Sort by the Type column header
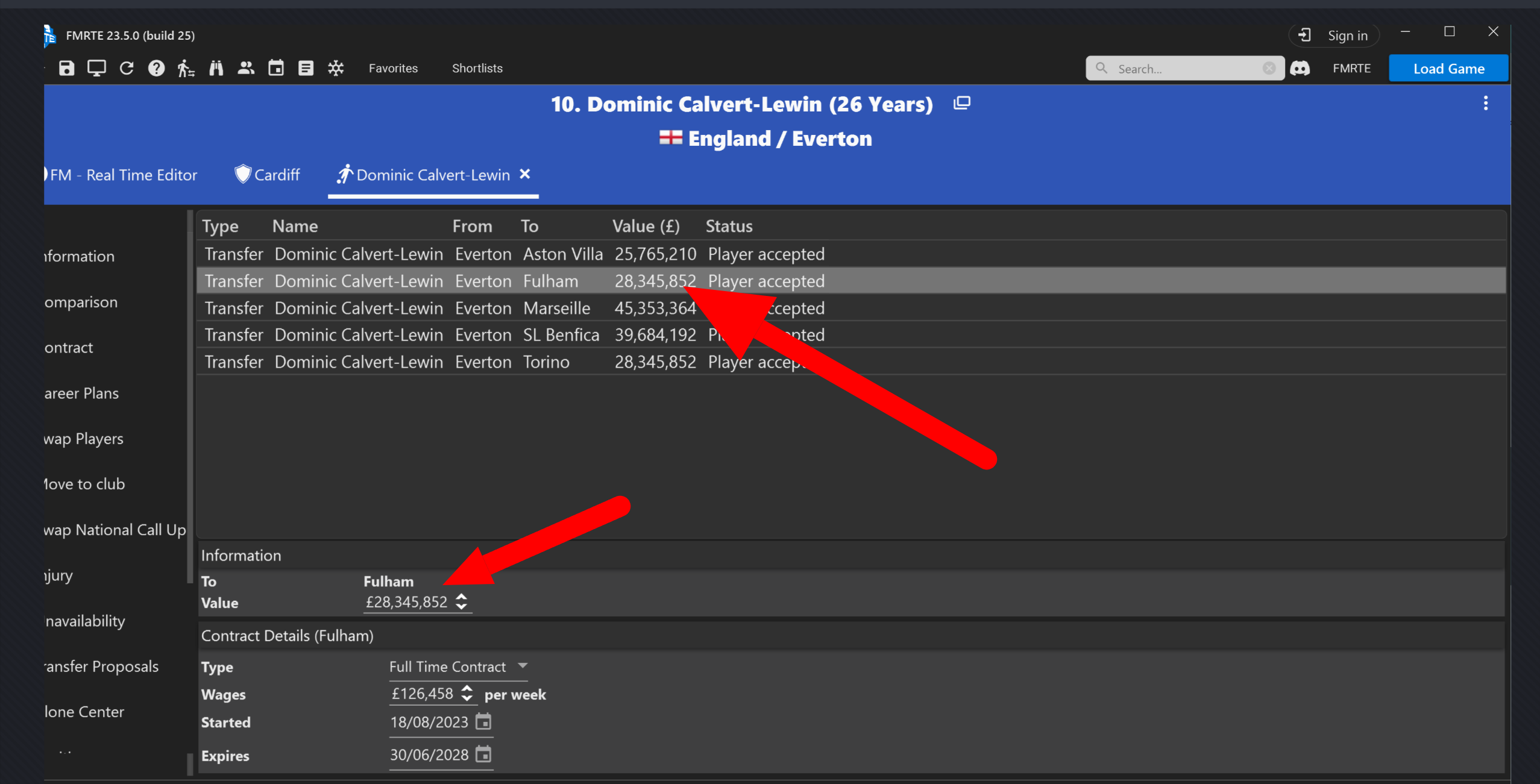 tap(220, 226)
